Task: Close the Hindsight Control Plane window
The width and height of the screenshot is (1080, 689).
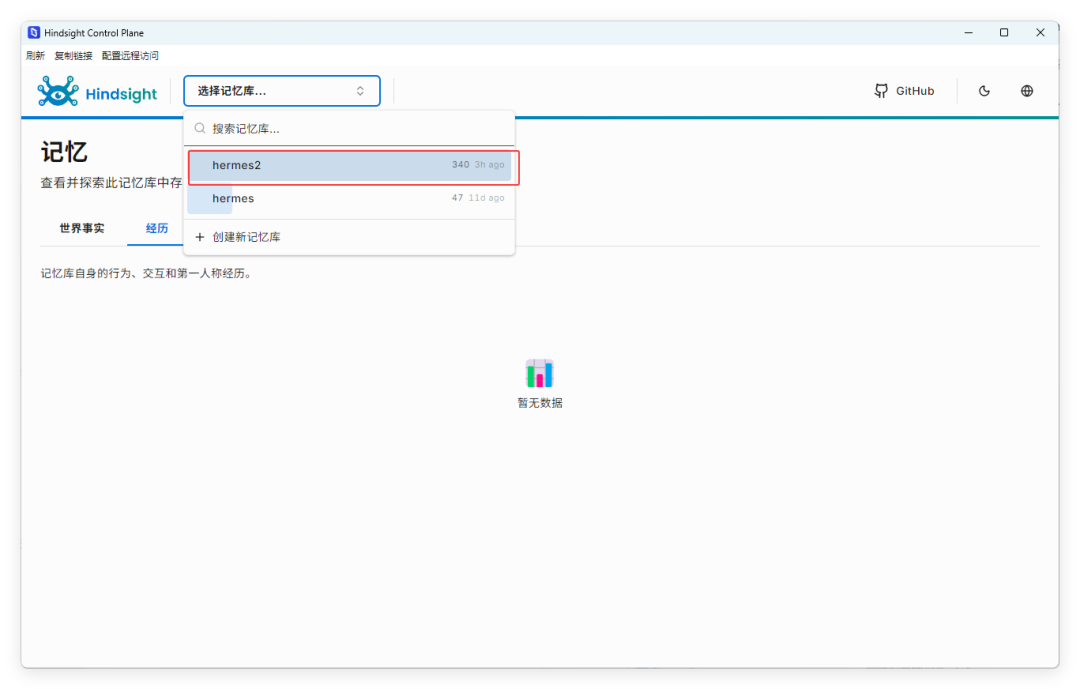Action: point(1040,32)
